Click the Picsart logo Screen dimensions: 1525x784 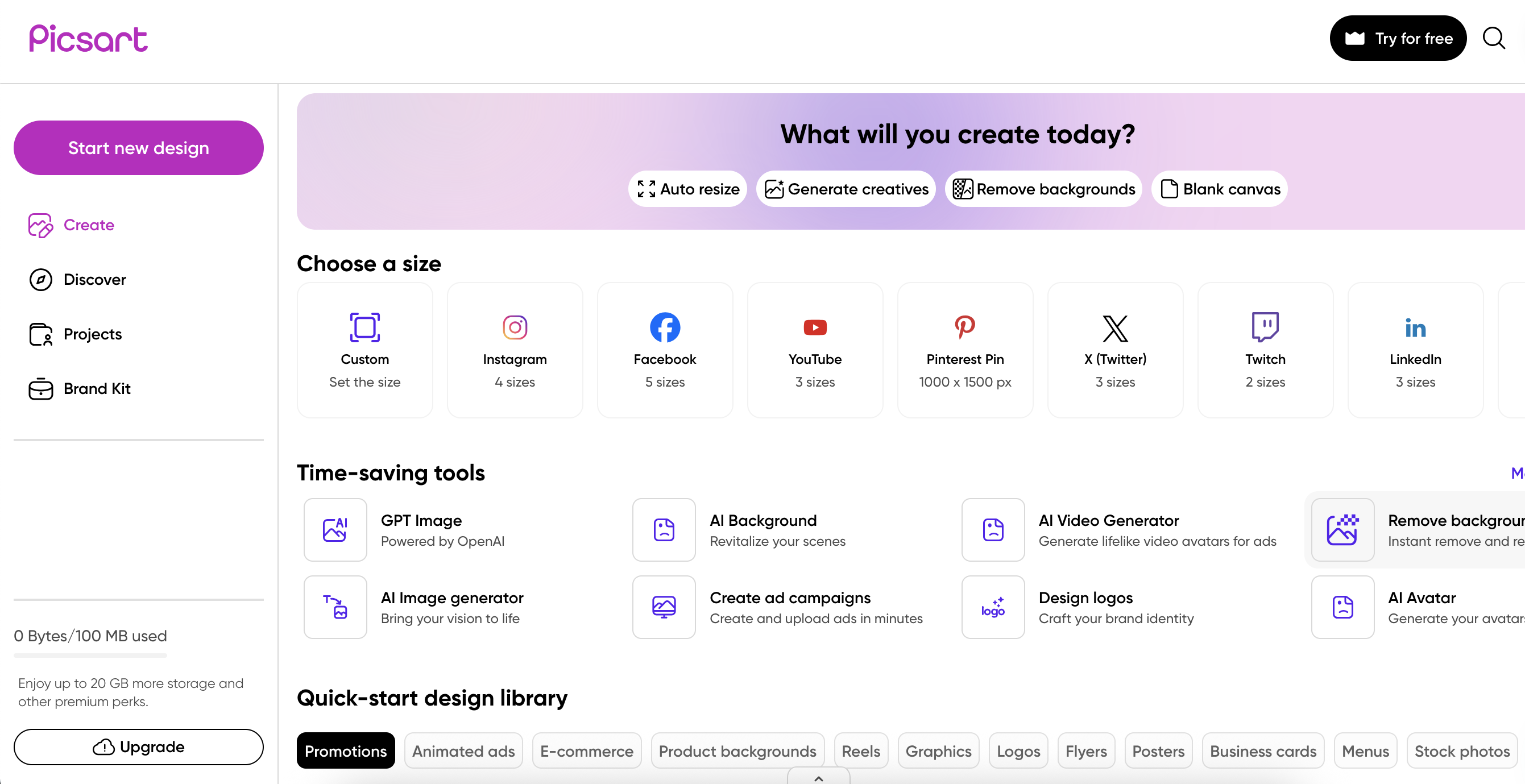coord(88,39)
